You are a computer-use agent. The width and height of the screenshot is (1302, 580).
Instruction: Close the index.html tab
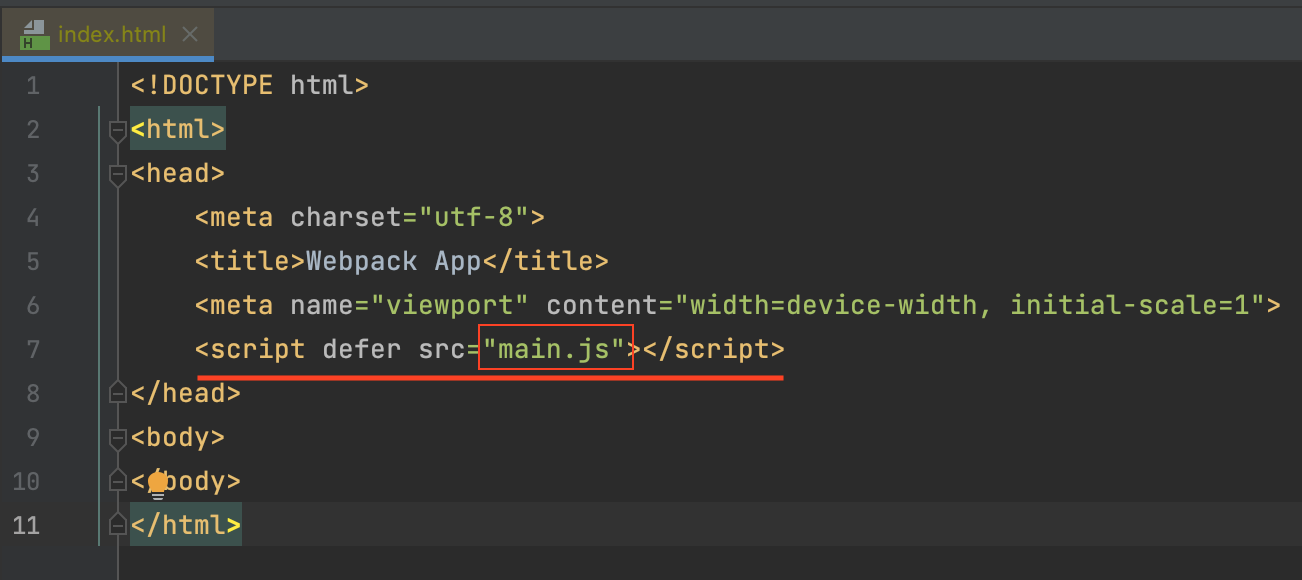pyautogui.click(x=190, y=34)
